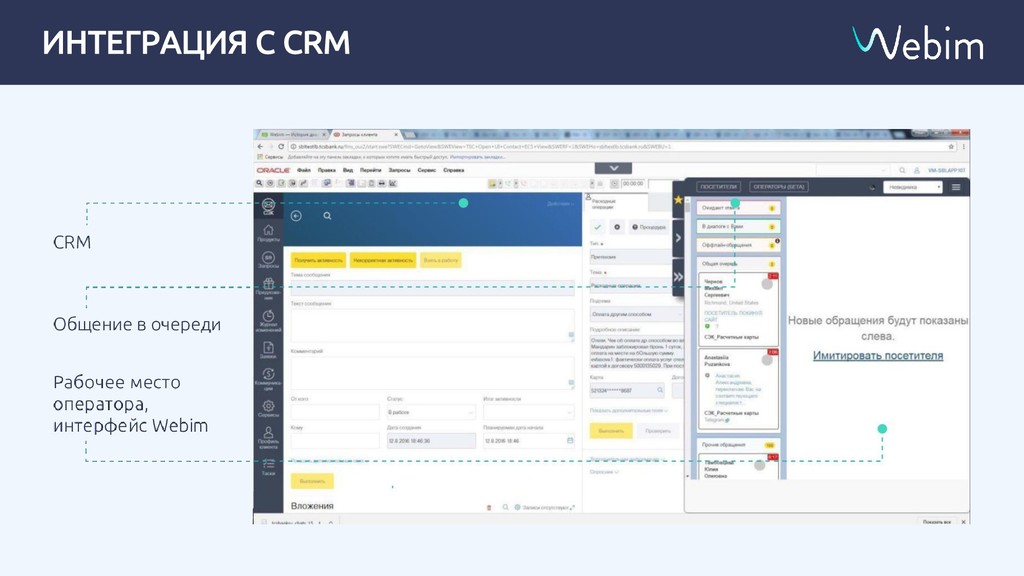
Task: Click the Oracle top-right search icon
Action: [902, 170]
